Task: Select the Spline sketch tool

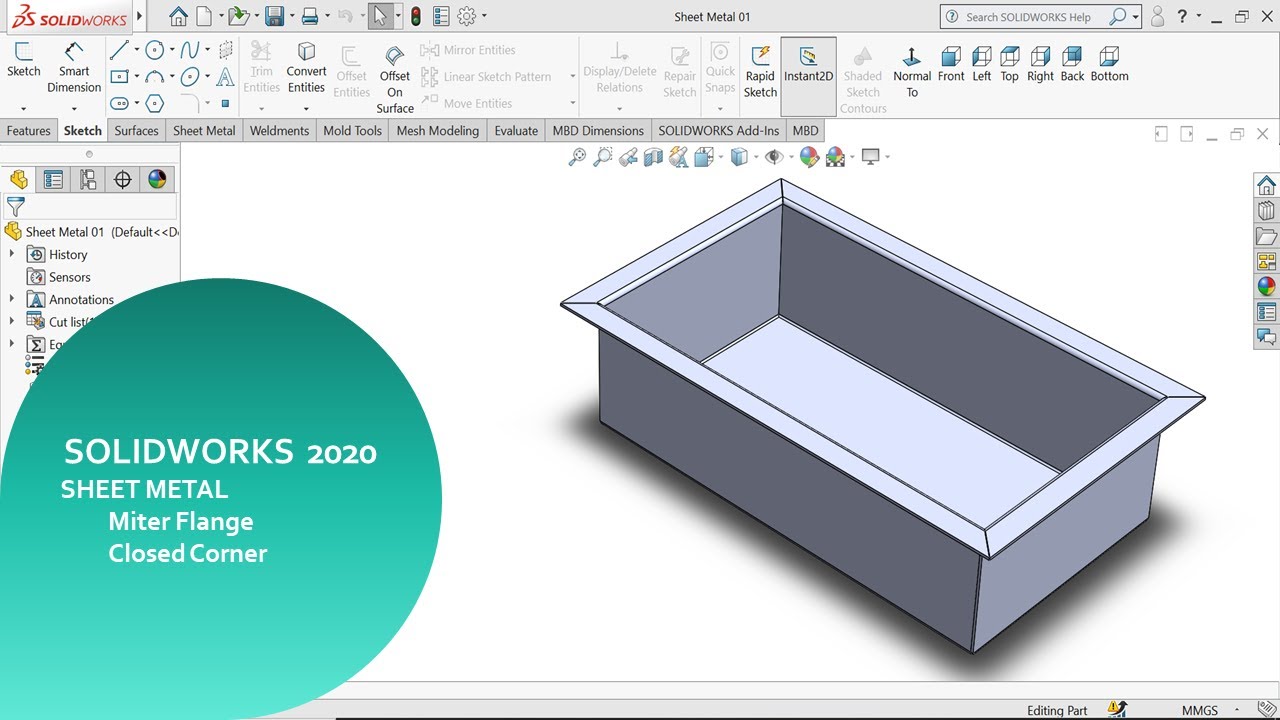Action: (x=189, y=50)
